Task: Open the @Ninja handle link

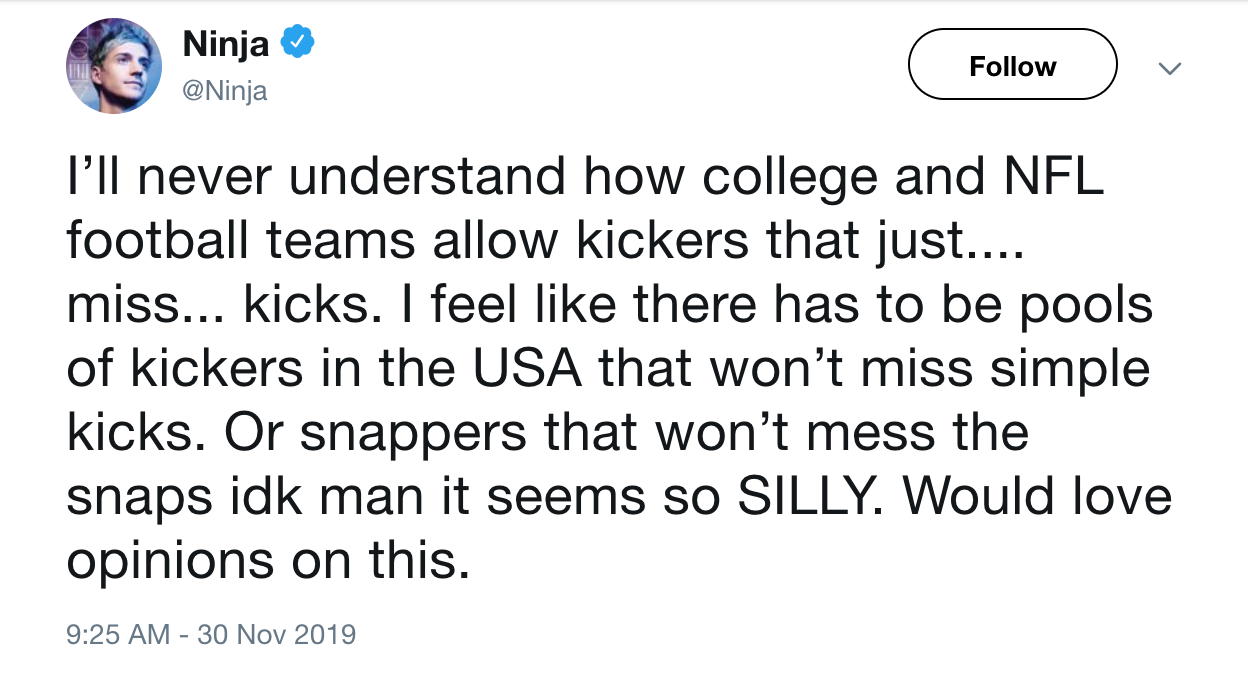Action: point(225,92)
